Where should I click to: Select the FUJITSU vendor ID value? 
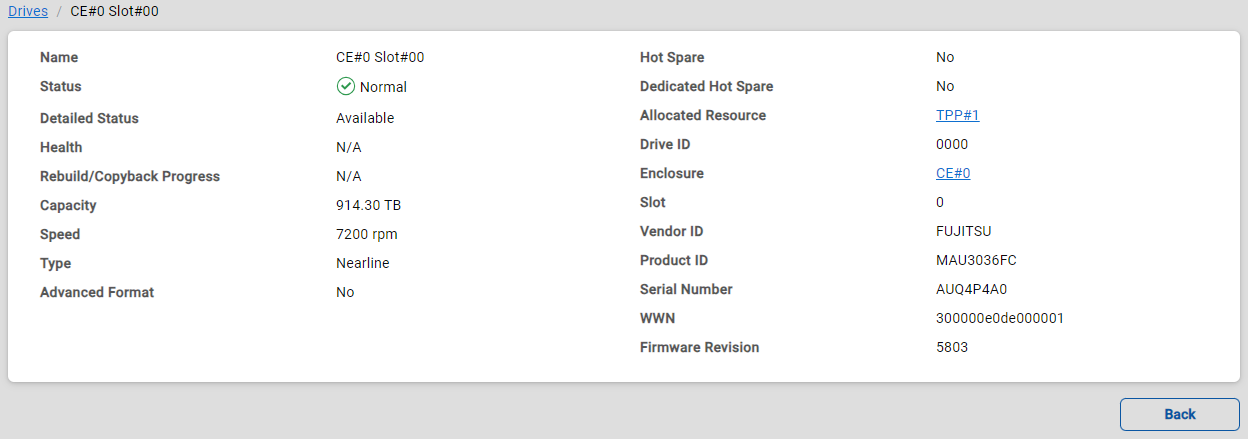964,231
